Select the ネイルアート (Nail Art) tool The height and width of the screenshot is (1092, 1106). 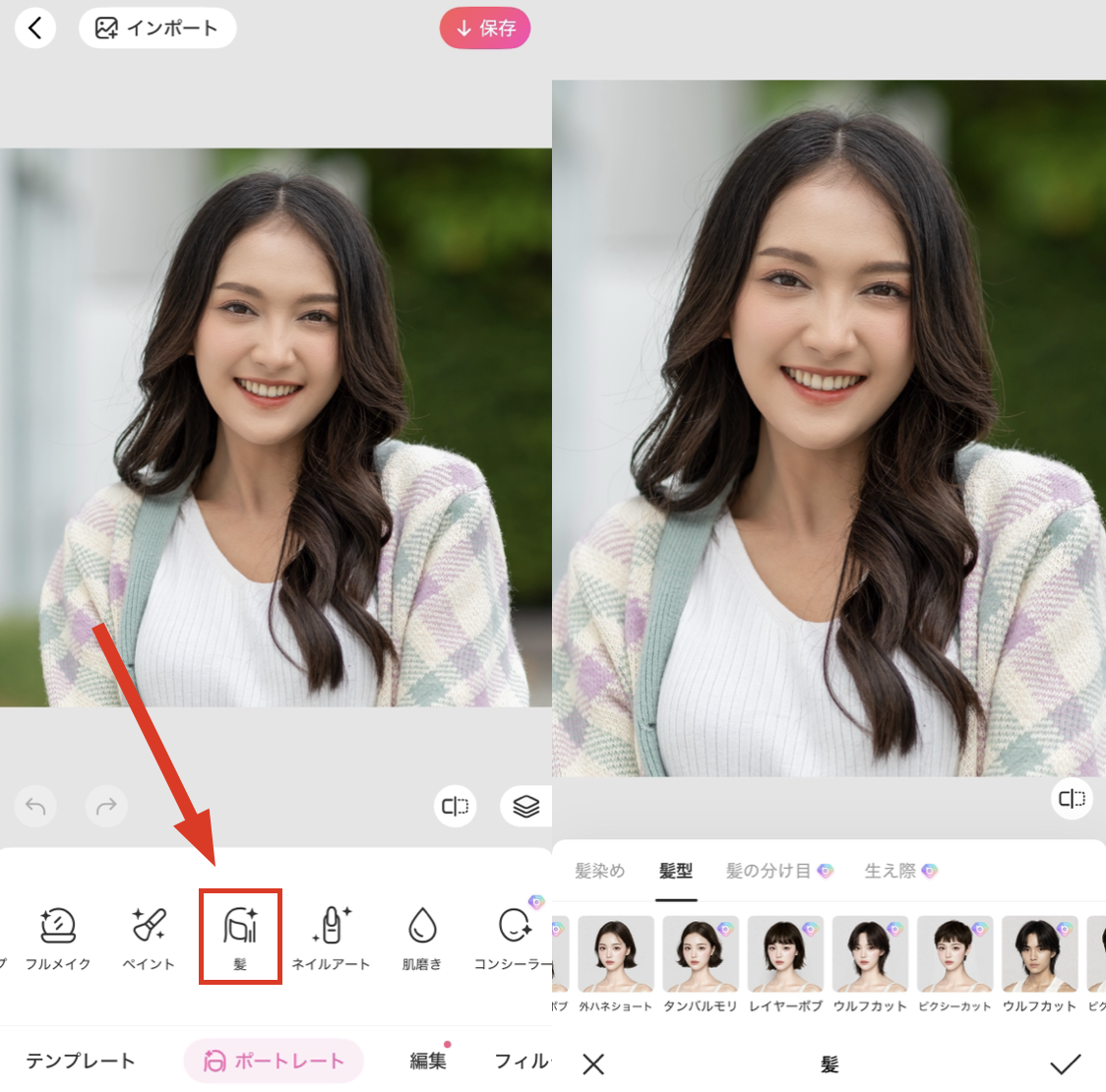pos(331,935)
